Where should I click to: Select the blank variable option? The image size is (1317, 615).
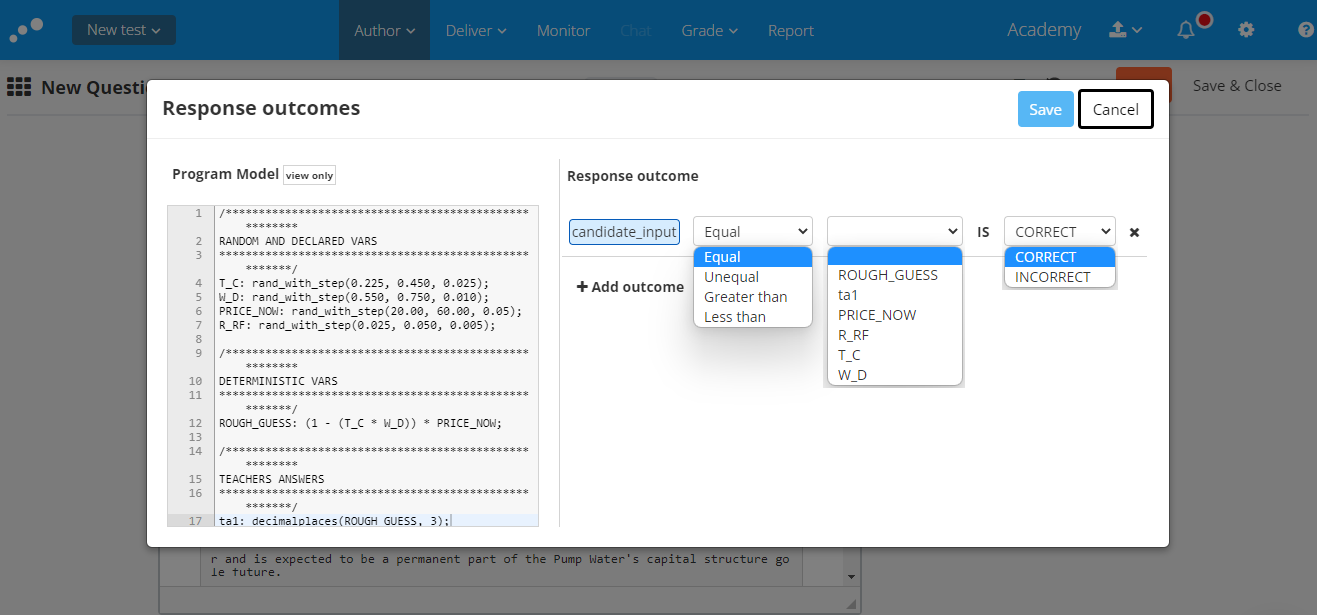click(895, 256)
